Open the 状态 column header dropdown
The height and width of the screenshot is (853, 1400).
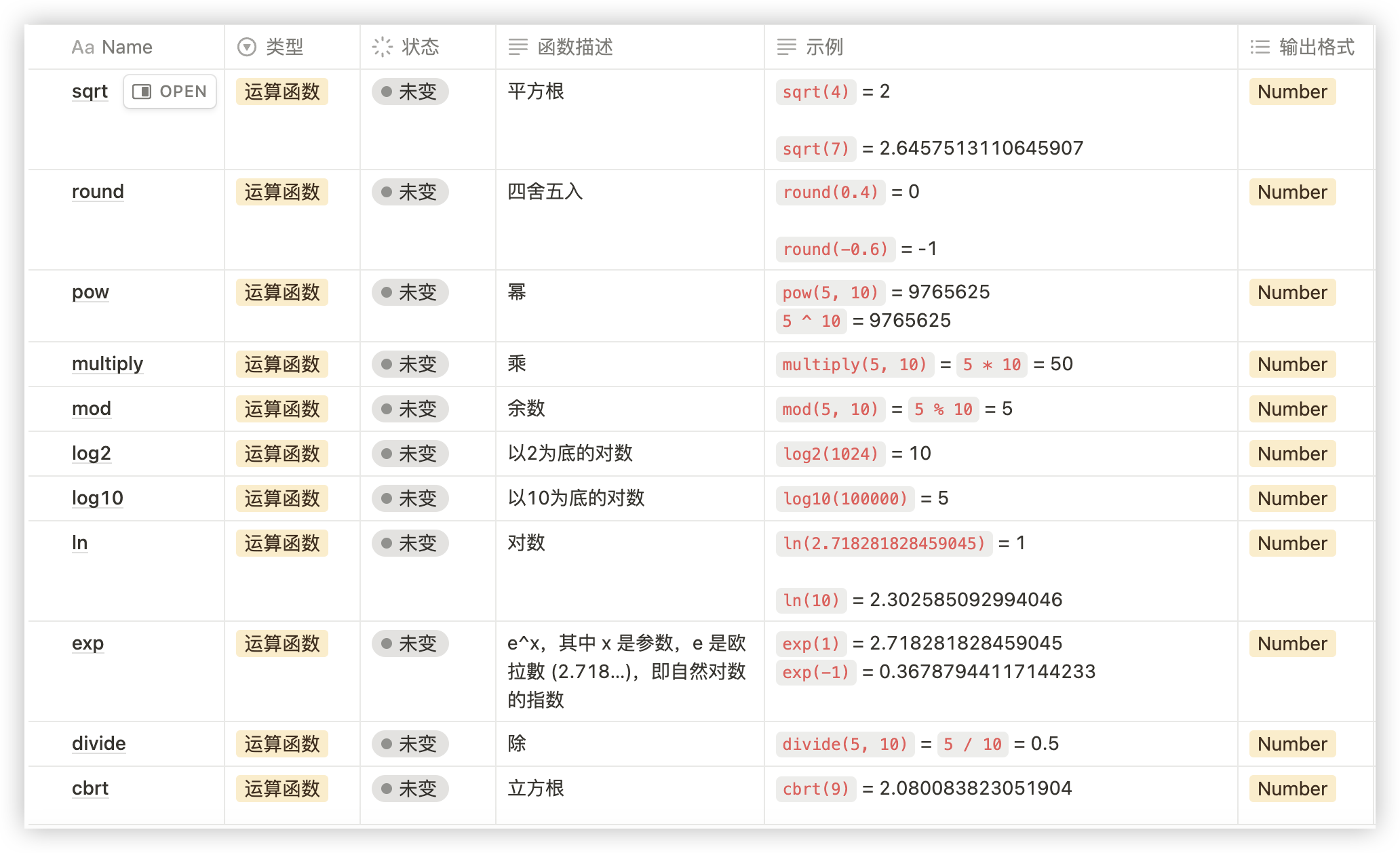point(421,47)
